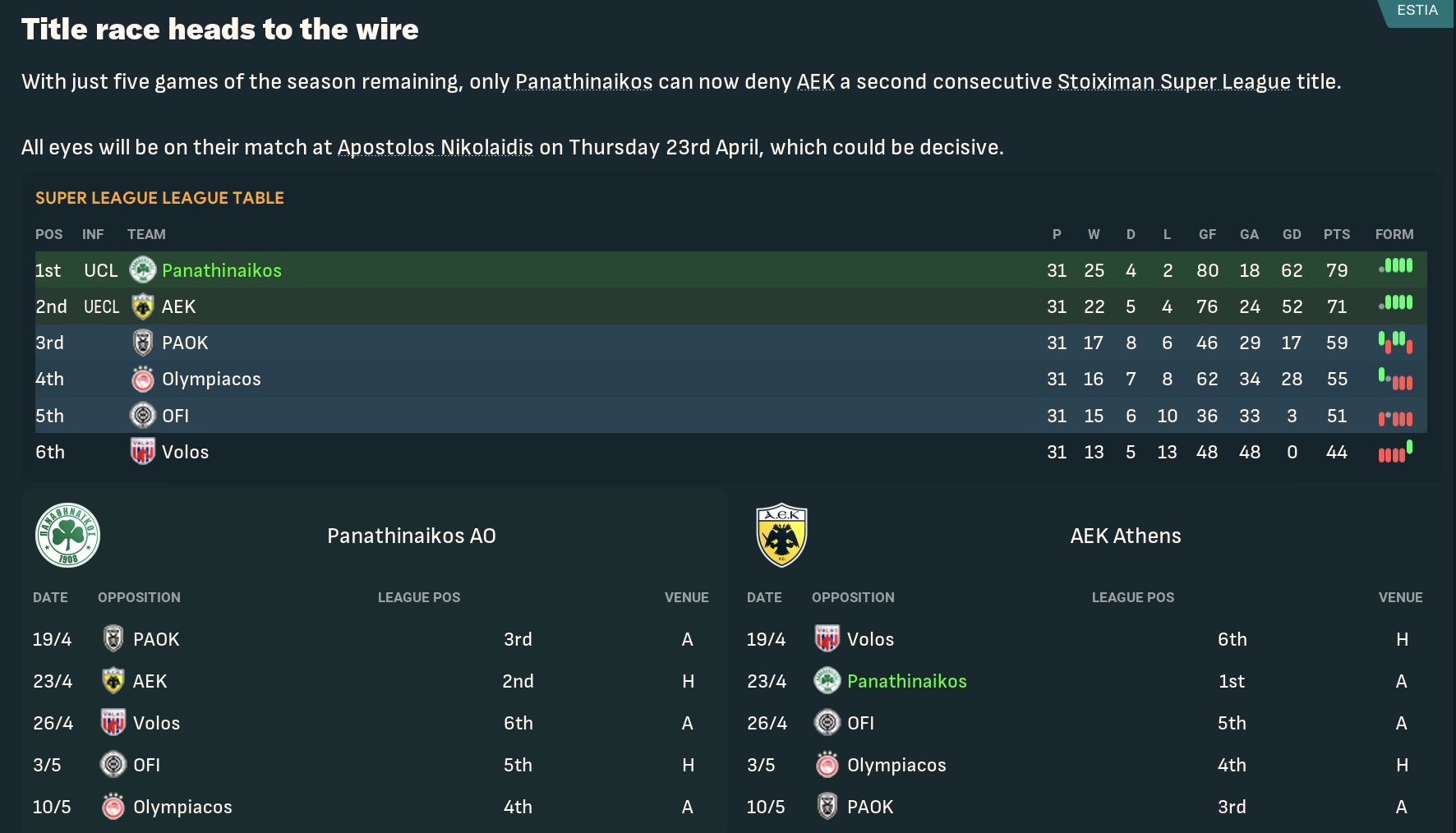Click Panathinaikos form indicator bars
Screen dimensions: 1456x833
(1395, 266)
